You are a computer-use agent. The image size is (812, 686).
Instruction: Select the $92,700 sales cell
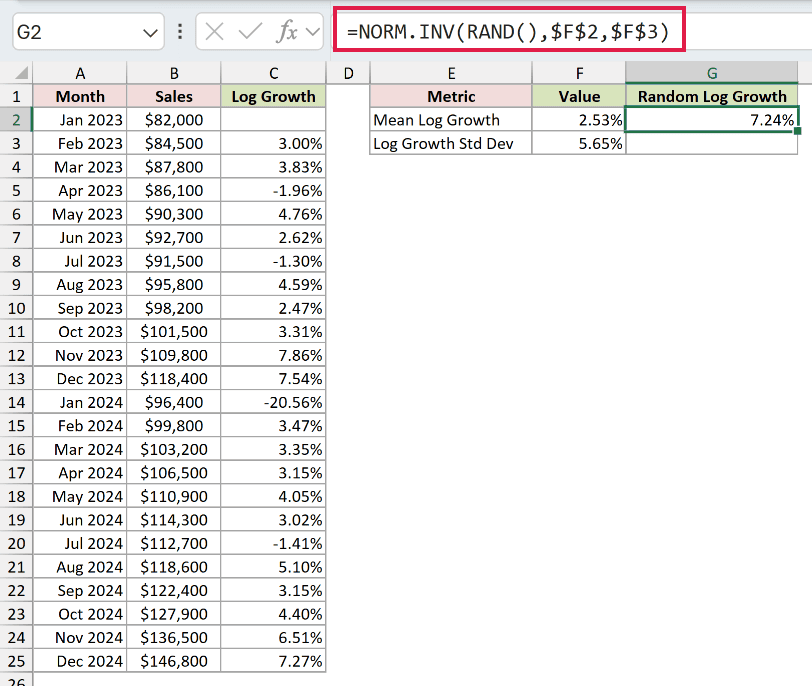[174, 238]
